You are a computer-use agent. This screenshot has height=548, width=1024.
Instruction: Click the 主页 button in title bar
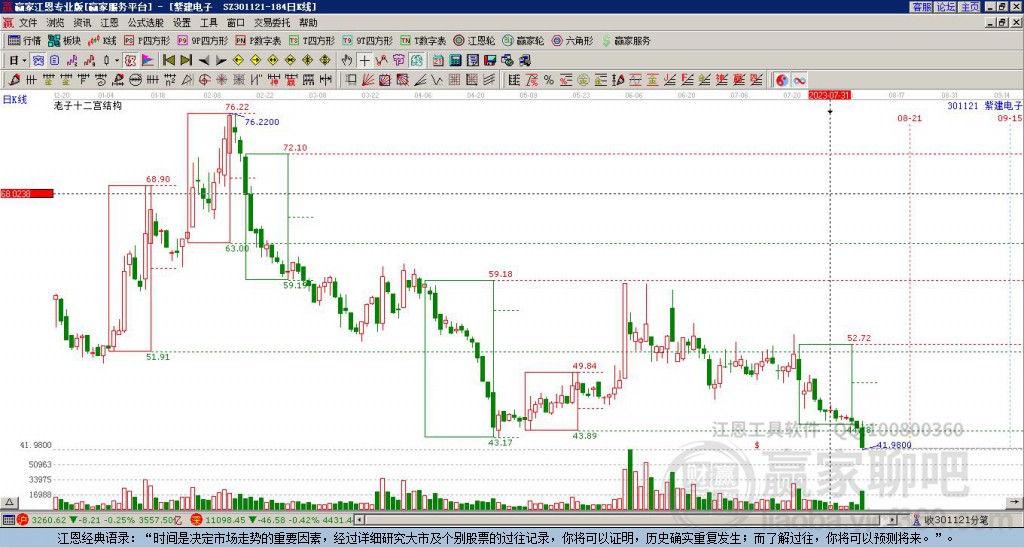click(x=970, y=7)
